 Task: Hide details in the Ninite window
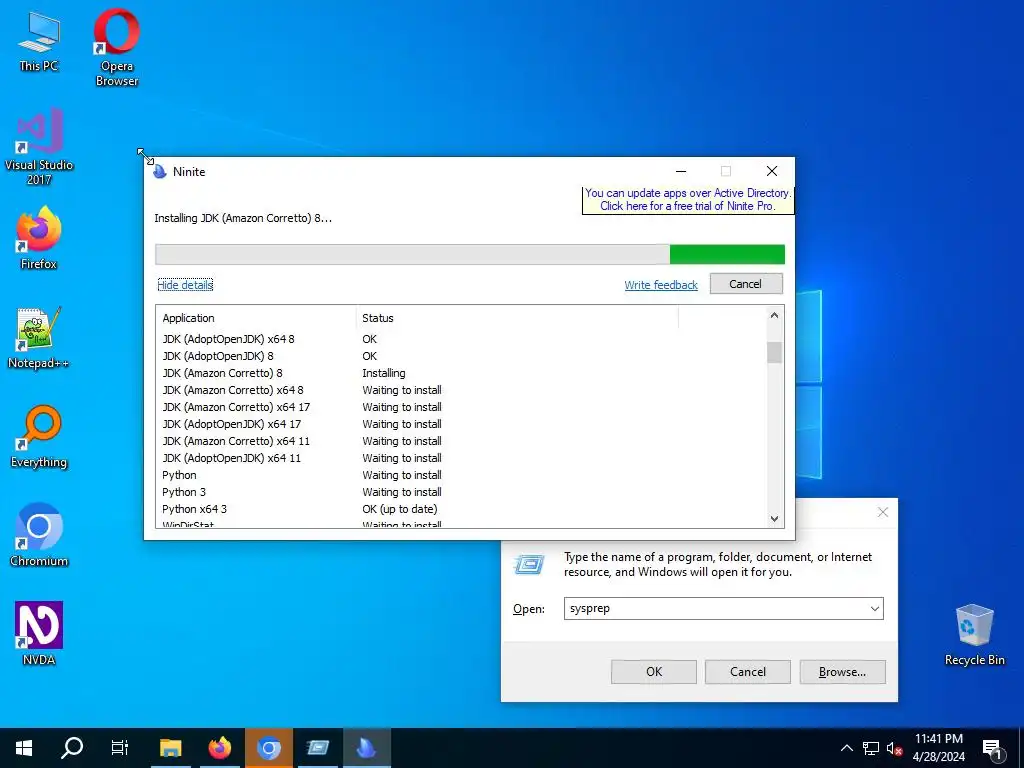tap(185, 285)
